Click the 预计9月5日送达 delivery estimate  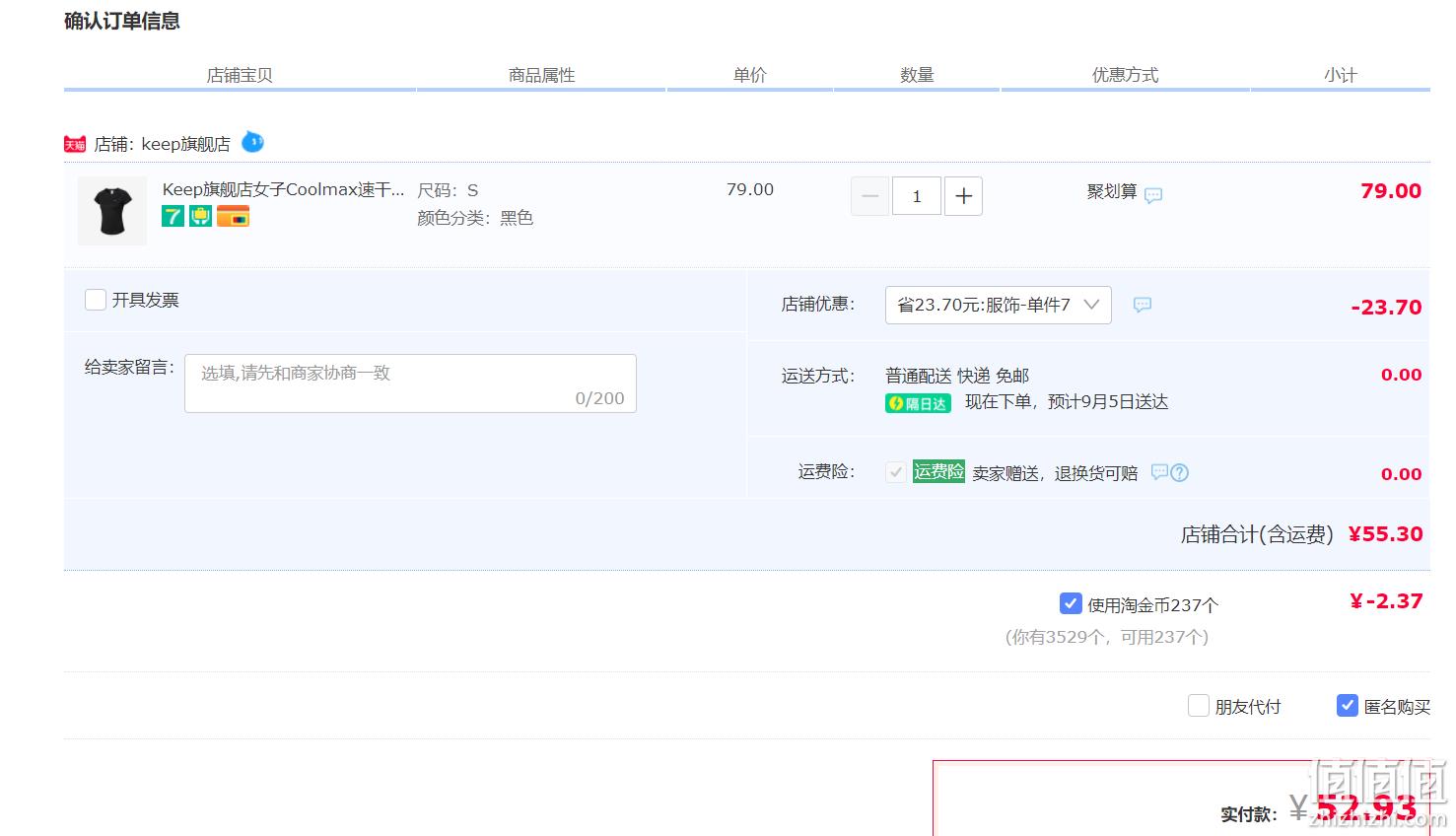click(1107, 402)
